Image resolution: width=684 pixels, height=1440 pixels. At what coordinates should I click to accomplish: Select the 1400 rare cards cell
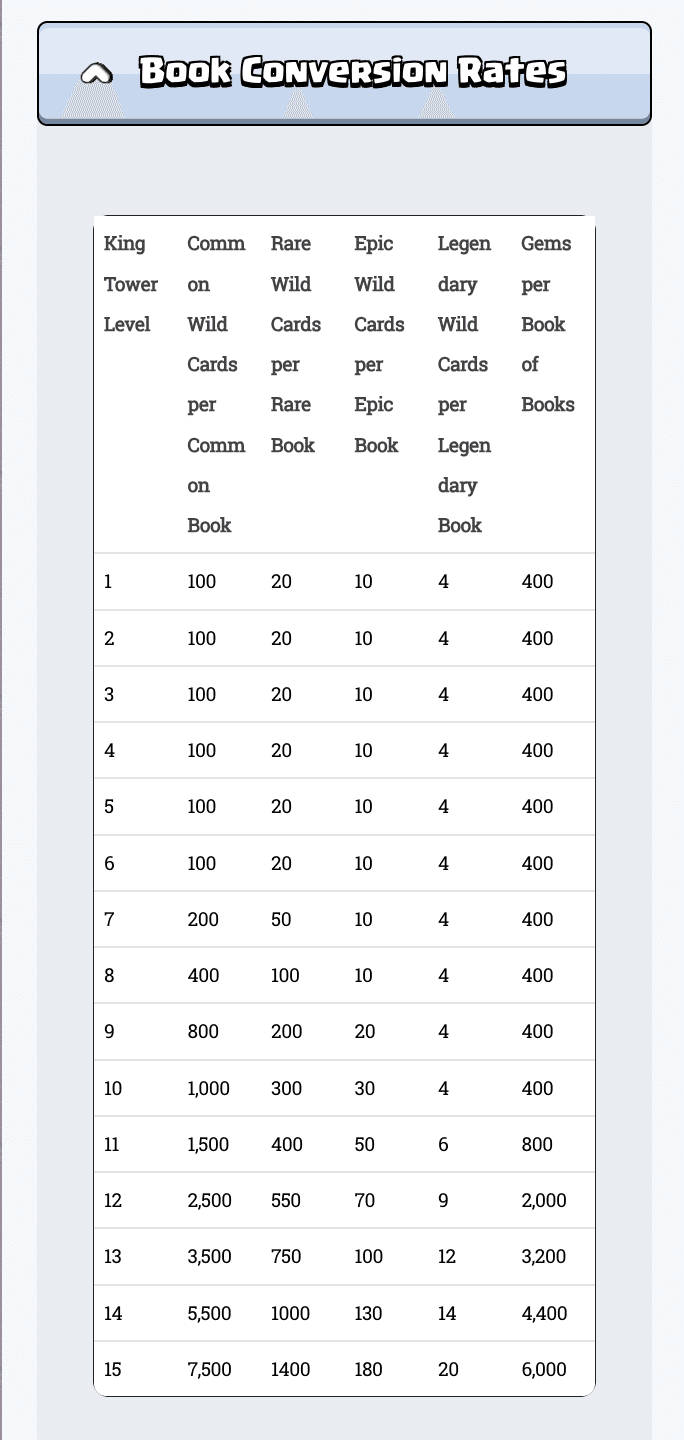pos(290,1369)
